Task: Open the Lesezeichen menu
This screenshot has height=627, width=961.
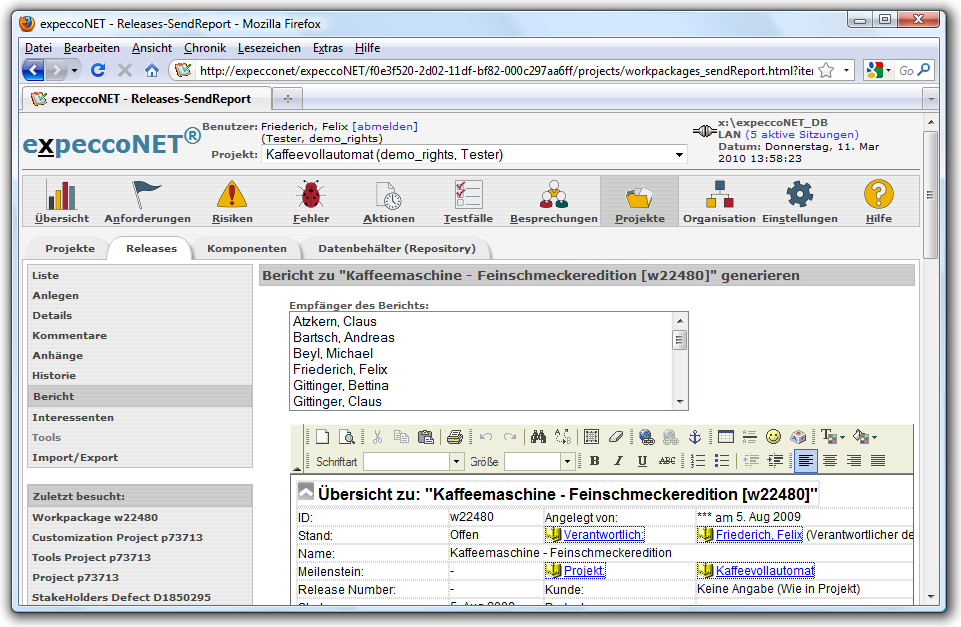Action: click(269, 48)
